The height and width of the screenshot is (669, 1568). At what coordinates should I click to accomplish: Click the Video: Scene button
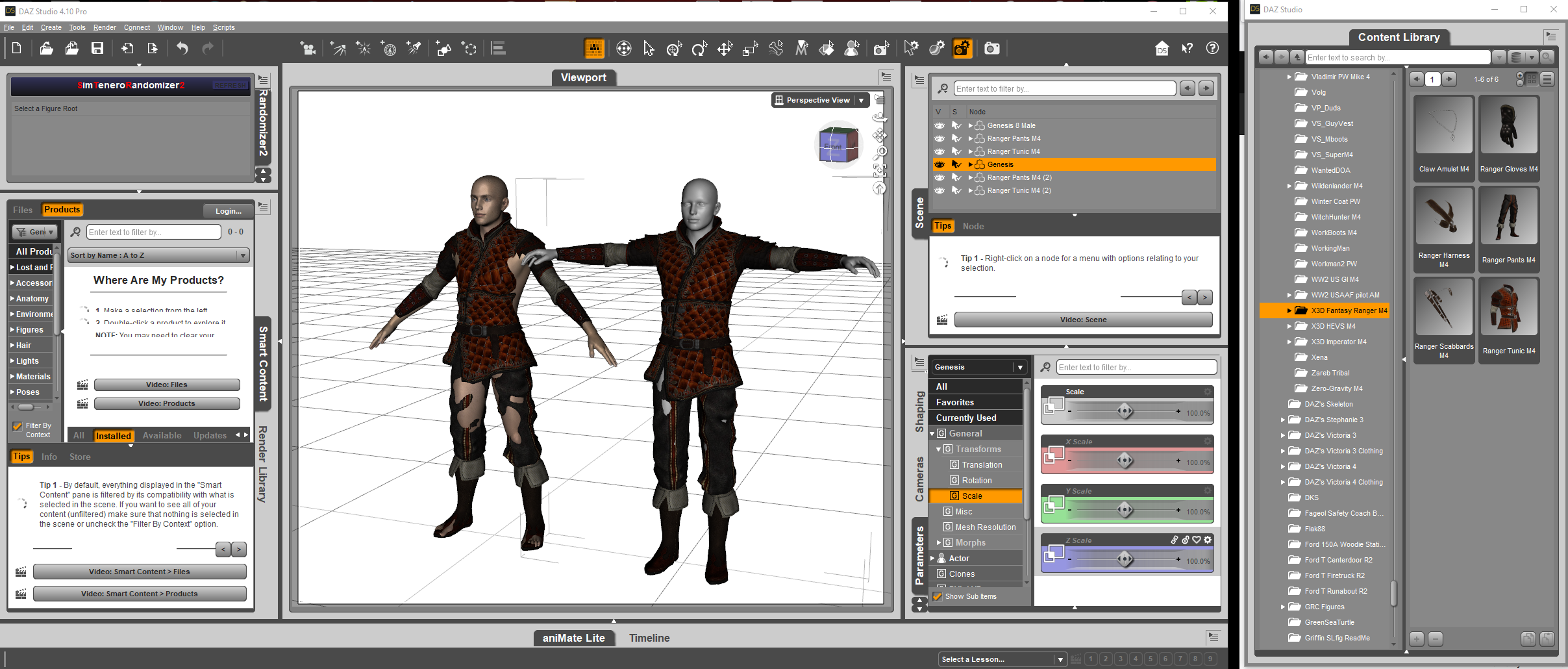coord(1083,320)
